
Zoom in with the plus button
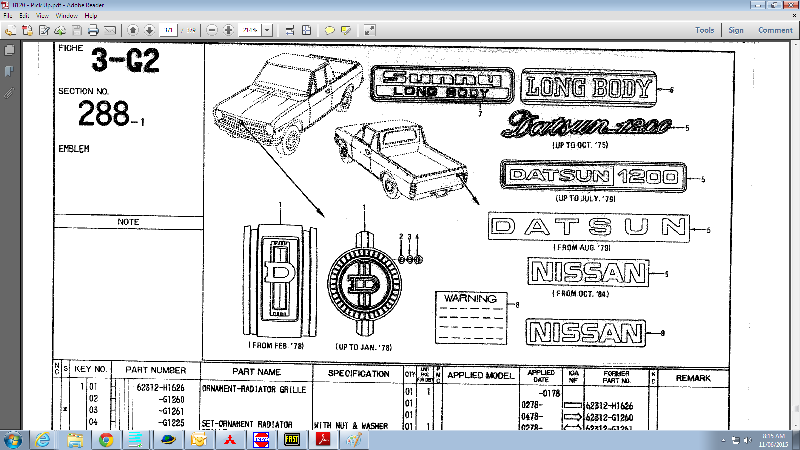click(x=228, y=31)
